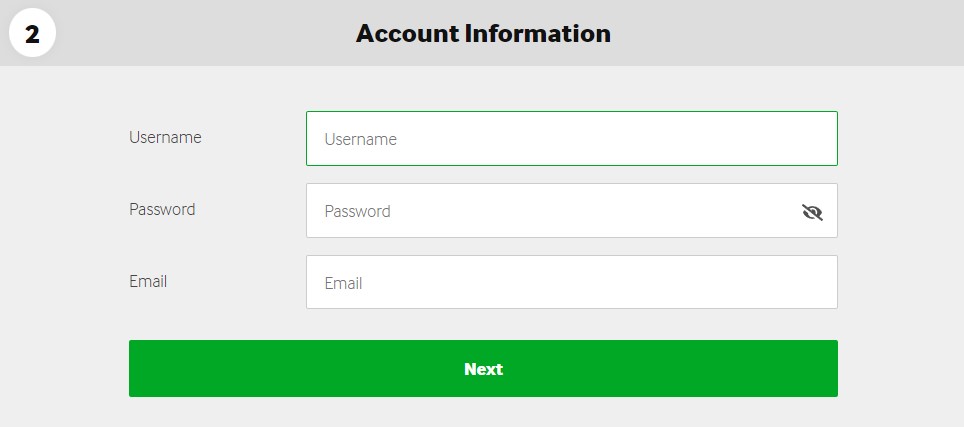Submit the form via the Next label
Viewport: 964px width, 427px height.
(483, 369)
